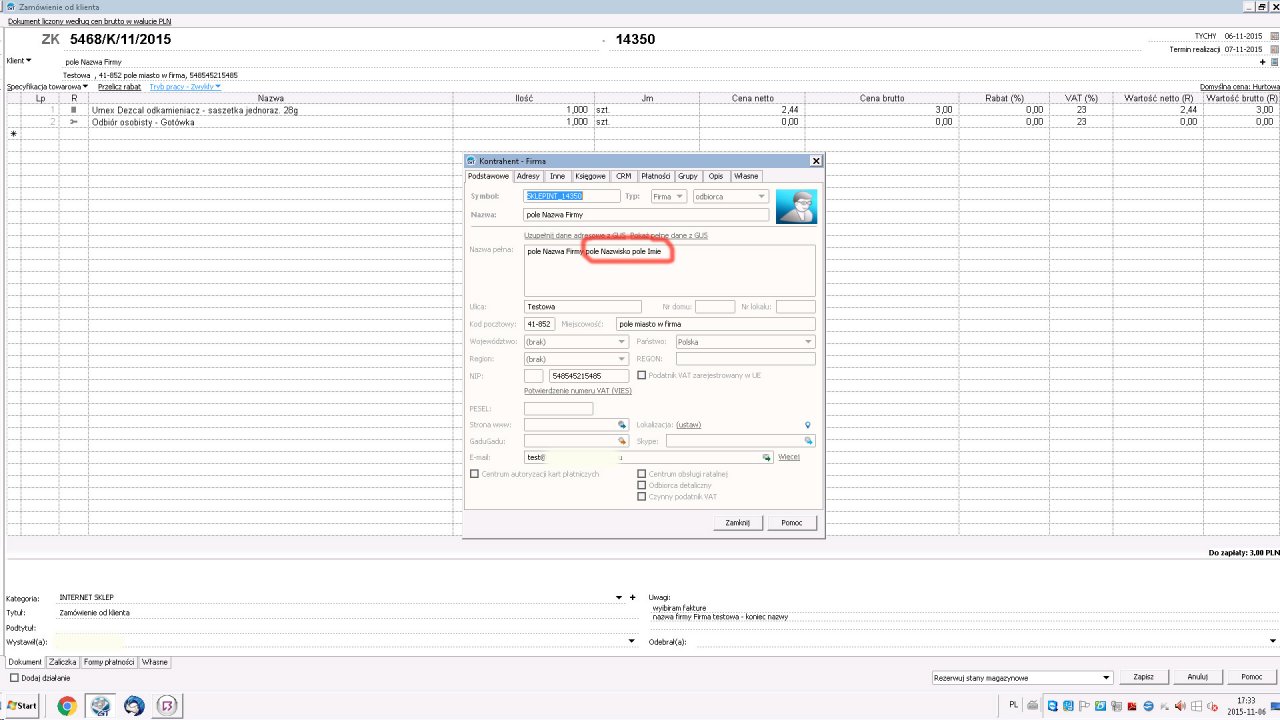Image resolution: width=1280 pixels, height=720 pixels.
Task: Open the Płatności tab
Action: pos(655,176)
